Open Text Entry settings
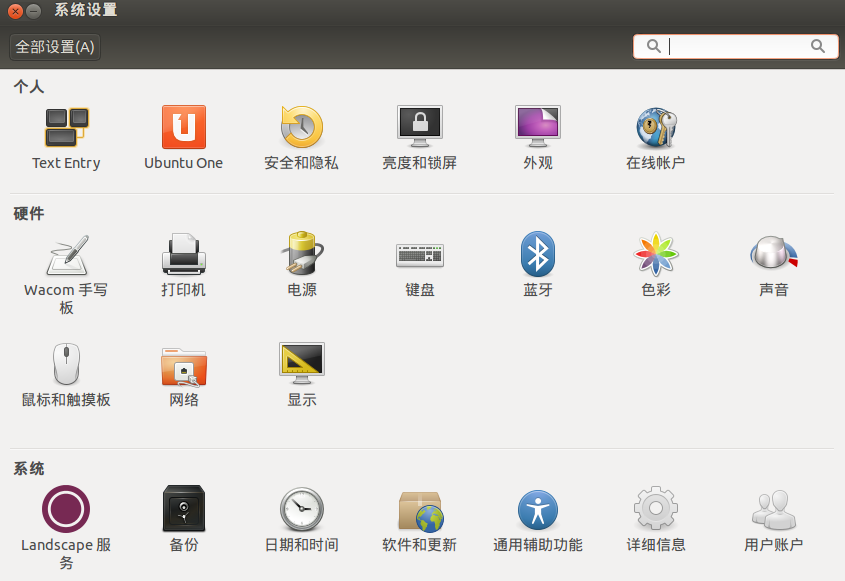Viewport: 845px width, 581px height. (66, 139)
